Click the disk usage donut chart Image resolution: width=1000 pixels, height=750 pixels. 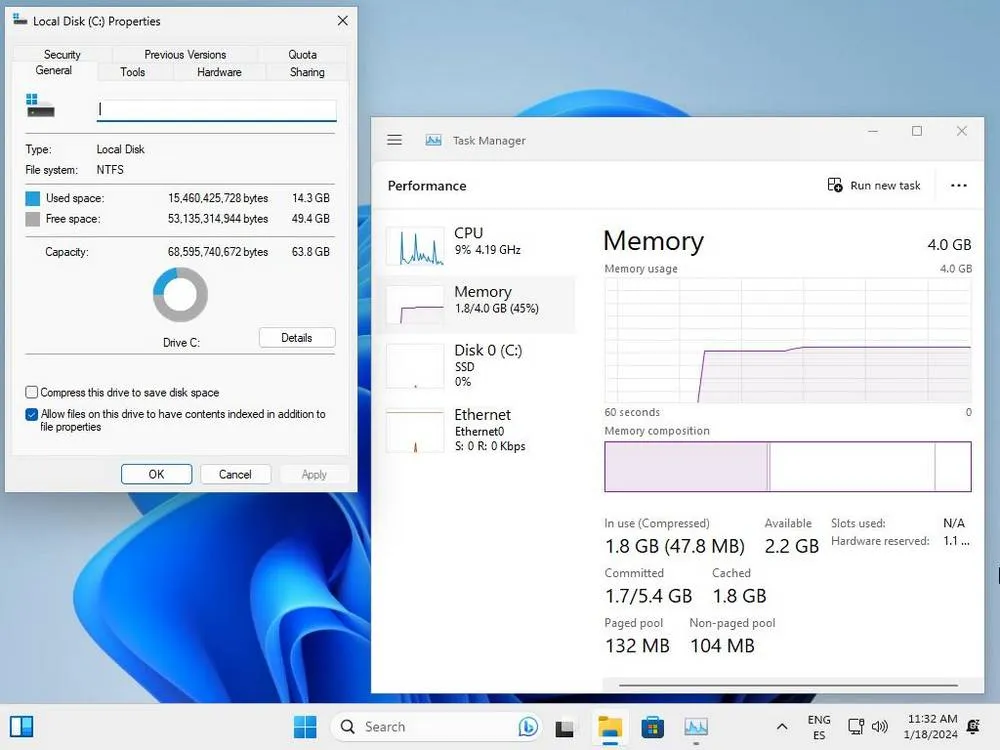180,295
